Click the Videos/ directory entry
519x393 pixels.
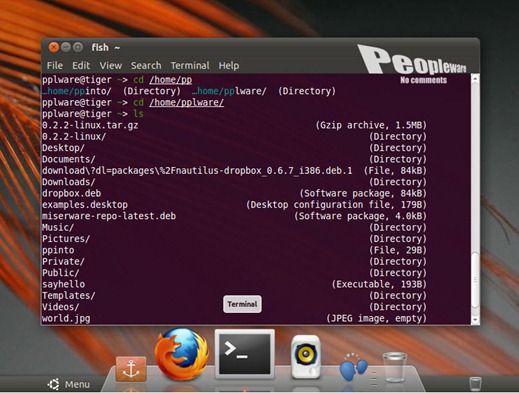[61, 307]
